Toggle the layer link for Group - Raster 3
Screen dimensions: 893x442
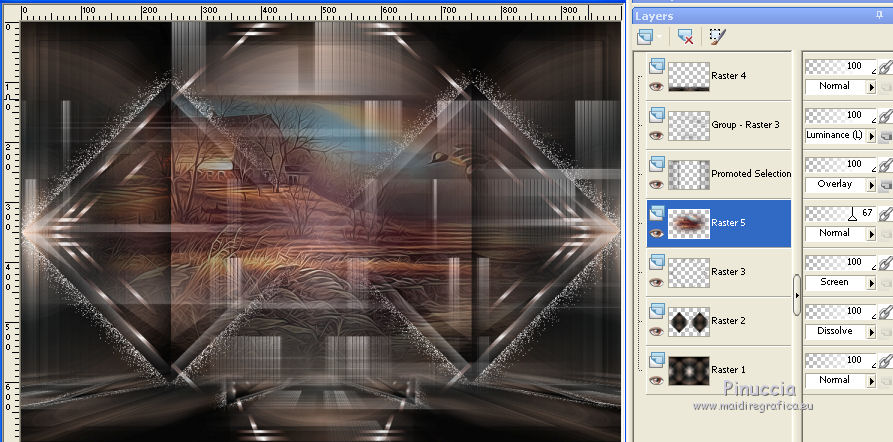(x=884, y=117)
